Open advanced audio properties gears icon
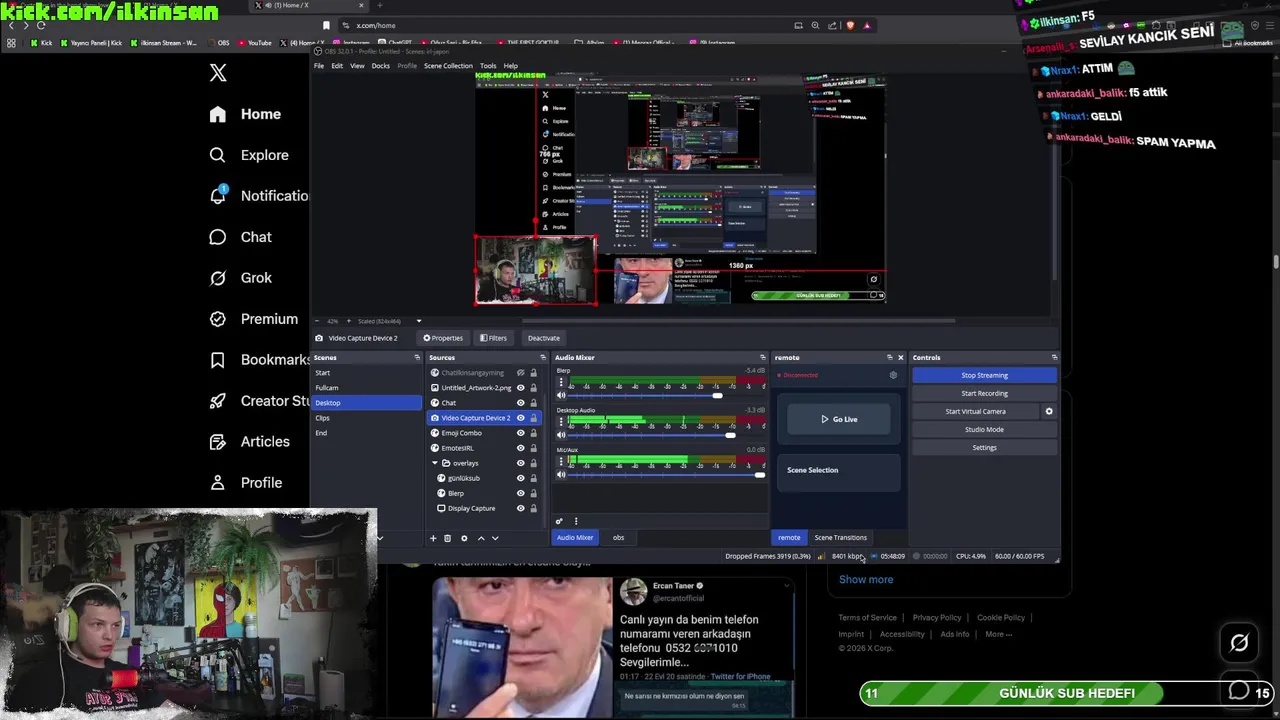The height and width of the screenshot is (720, 1280). (x=559, y=521)
